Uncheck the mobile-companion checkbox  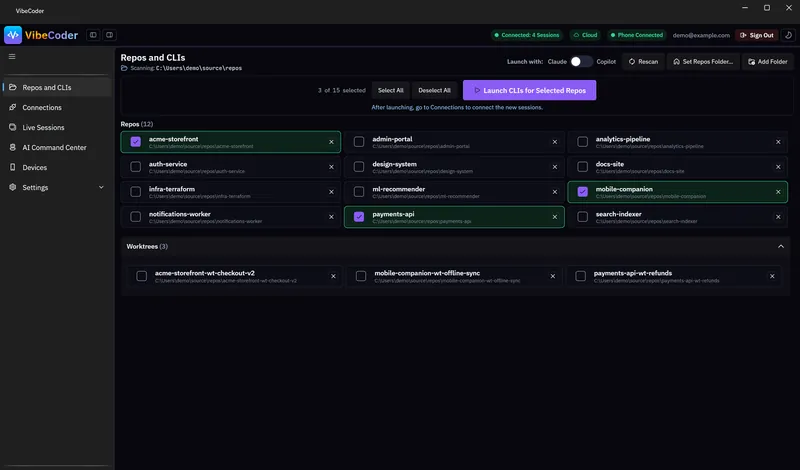coord(582,192)
